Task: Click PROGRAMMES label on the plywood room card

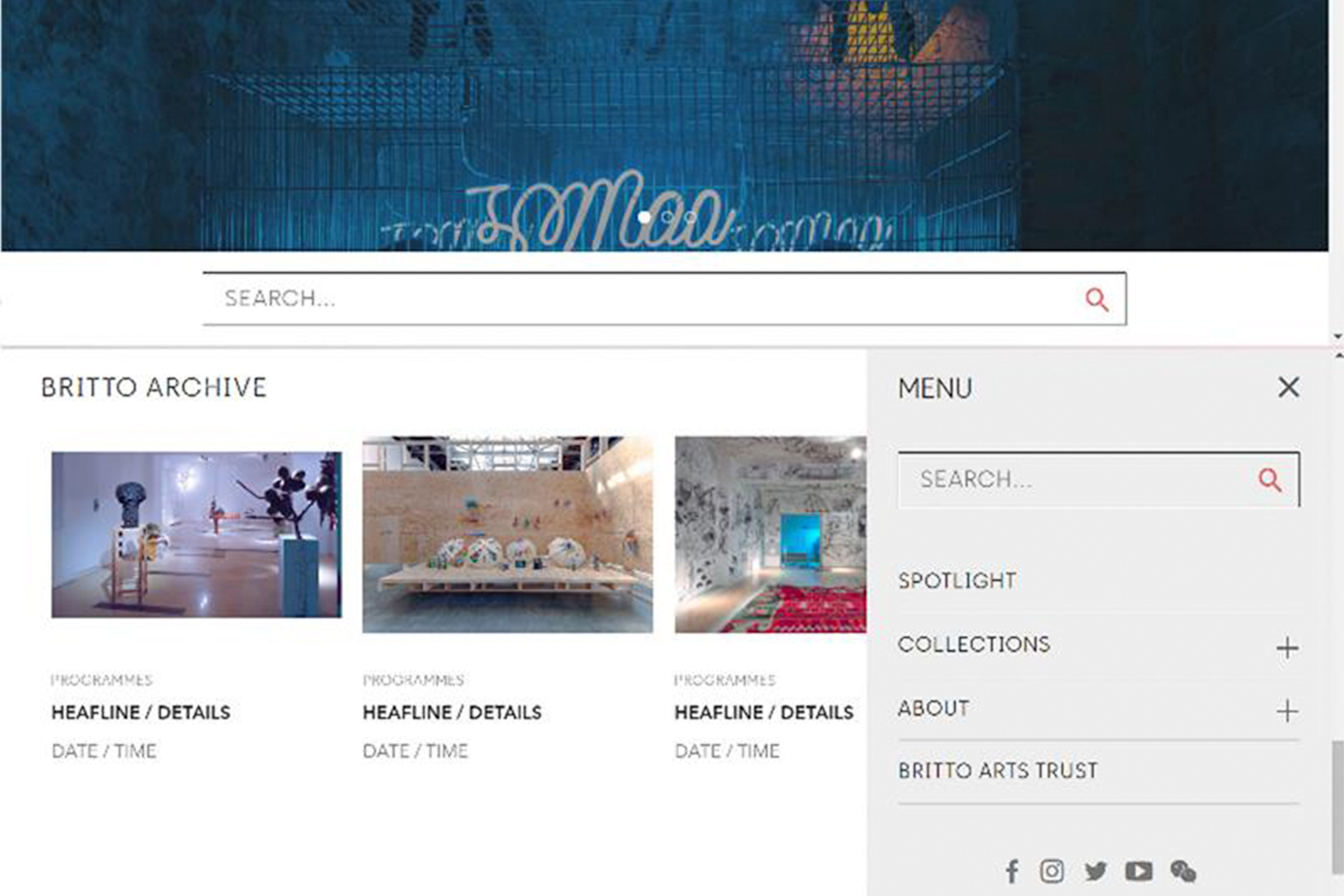Action: pyautogui.click(x=413, y=680)
